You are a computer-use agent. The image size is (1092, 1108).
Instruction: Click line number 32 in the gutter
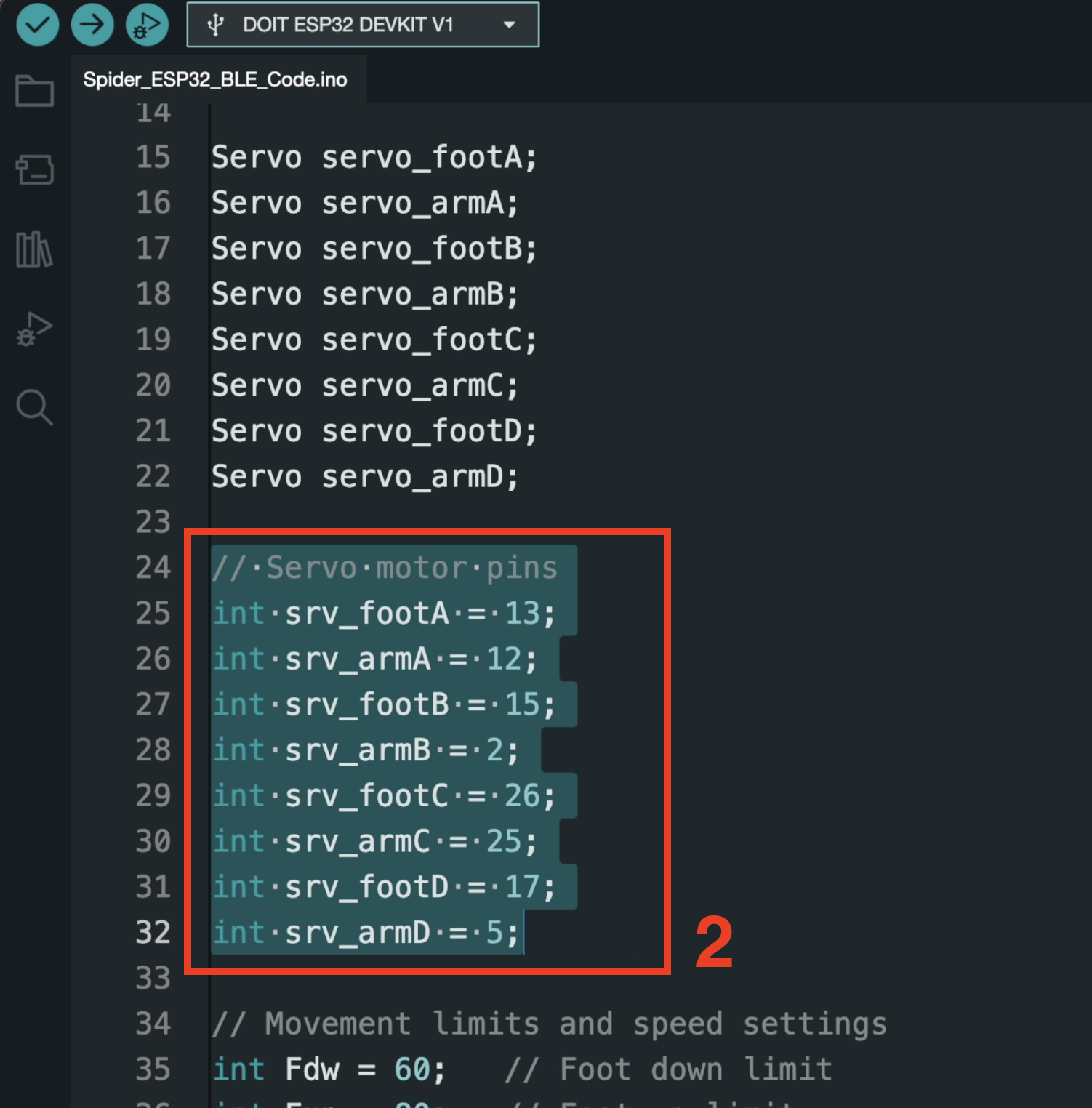point(153,933)
